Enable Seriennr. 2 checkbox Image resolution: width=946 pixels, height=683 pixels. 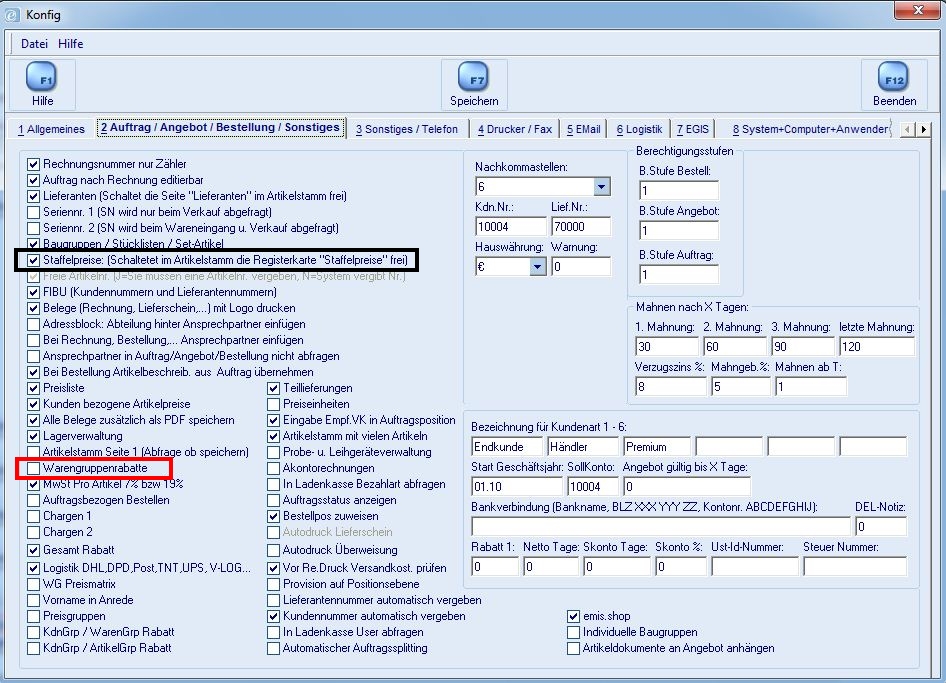coord(33,228)
